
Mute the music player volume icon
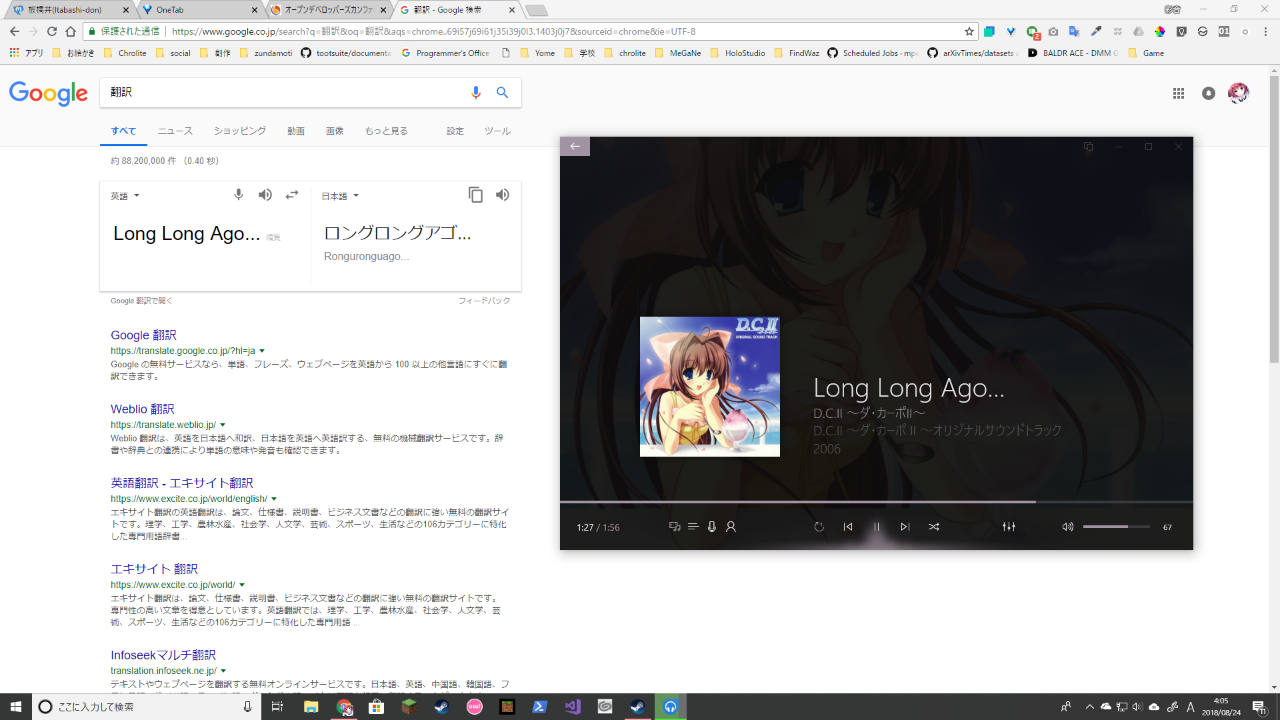(1067, 527)
